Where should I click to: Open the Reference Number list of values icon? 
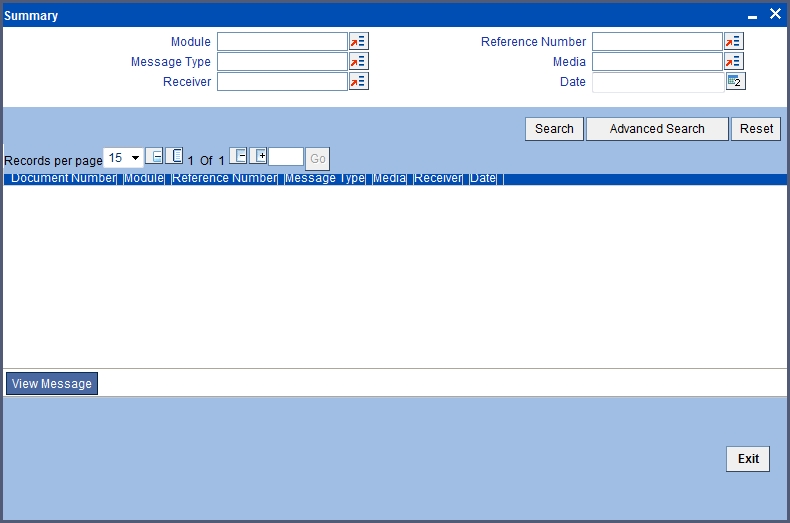tap(734, 41)
